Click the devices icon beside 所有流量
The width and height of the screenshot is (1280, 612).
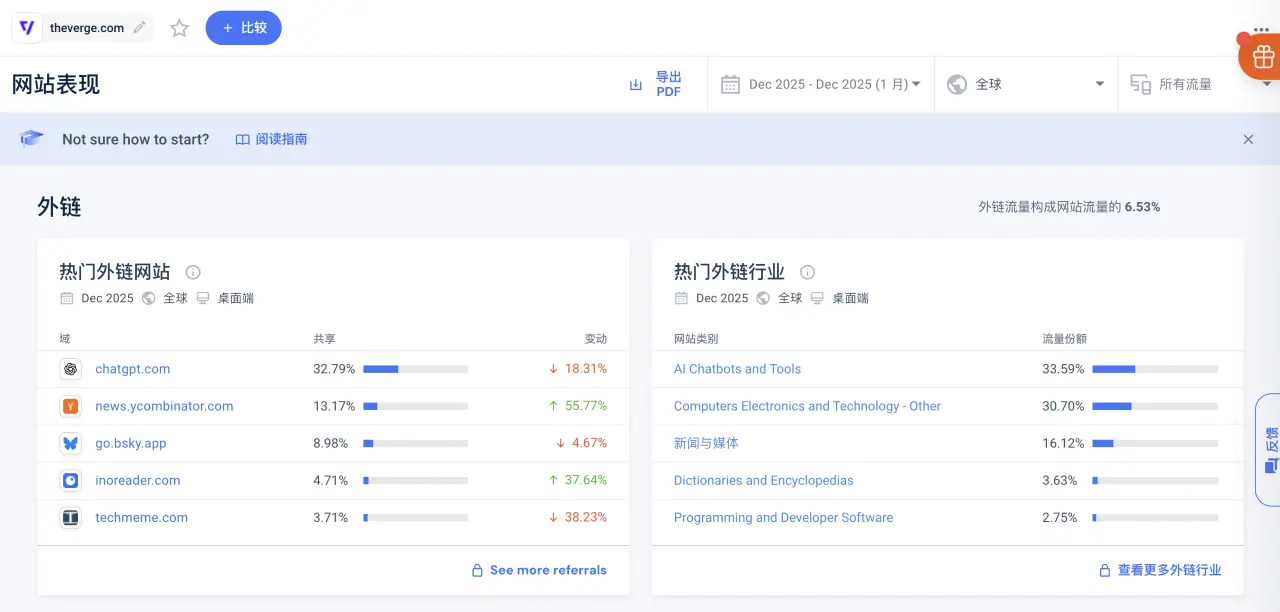pos(1140,84)
